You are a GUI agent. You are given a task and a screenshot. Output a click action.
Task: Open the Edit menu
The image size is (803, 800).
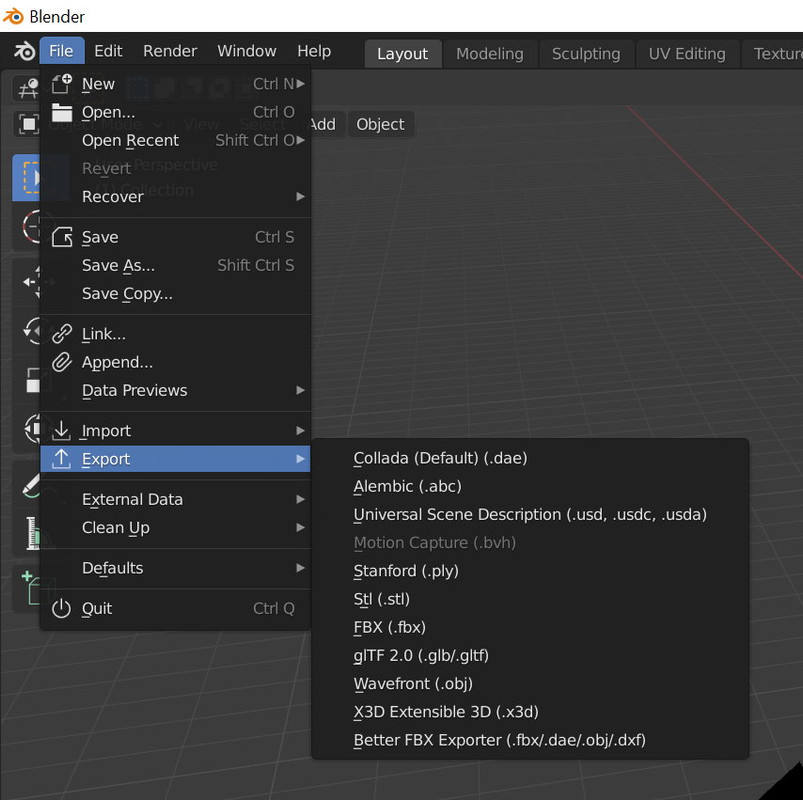pos(108,51)
